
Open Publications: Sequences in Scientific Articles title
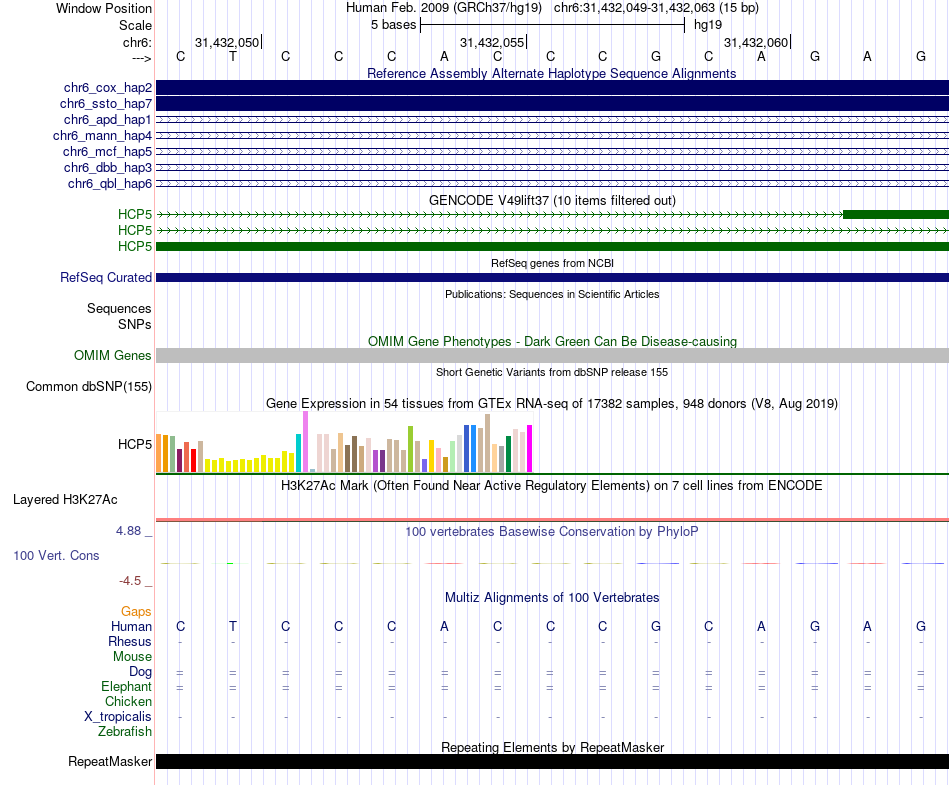coord(553,294)
